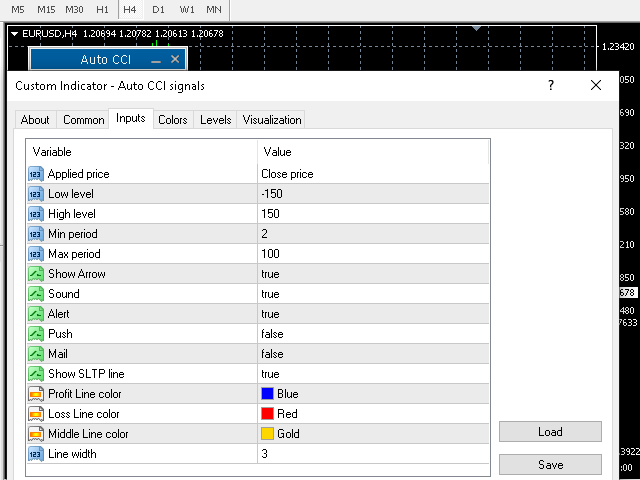Switch to the Colors tab
This screenshot has width=640, height=480.
(172, 120)
